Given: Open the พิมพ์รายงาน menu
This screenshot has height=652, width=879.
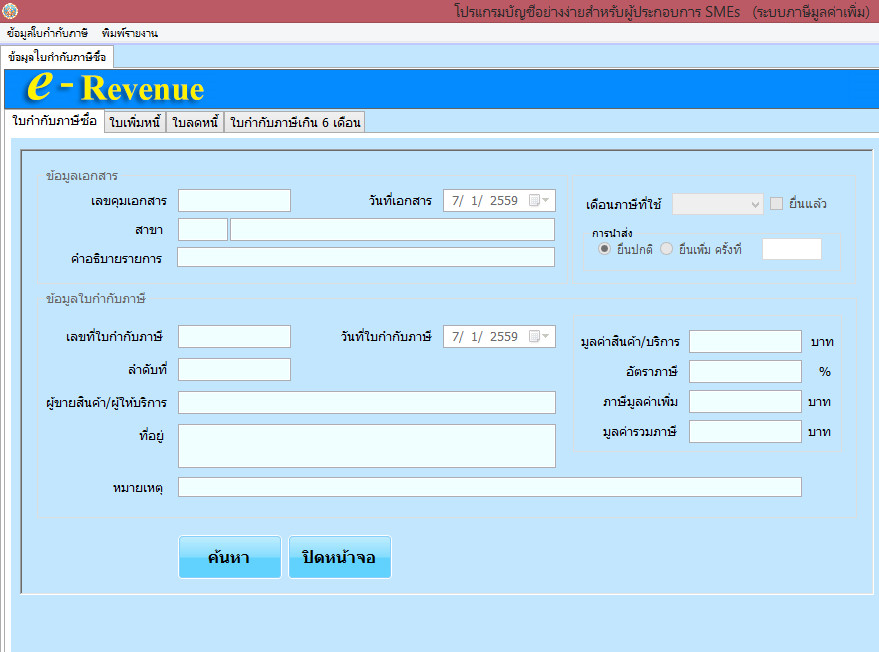Looking at the screenshot, I should [129, 33].
